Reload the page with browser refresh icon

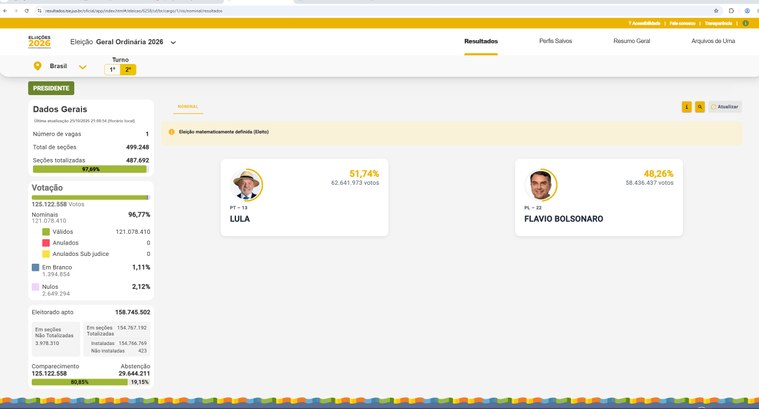(x=27, y=11)
